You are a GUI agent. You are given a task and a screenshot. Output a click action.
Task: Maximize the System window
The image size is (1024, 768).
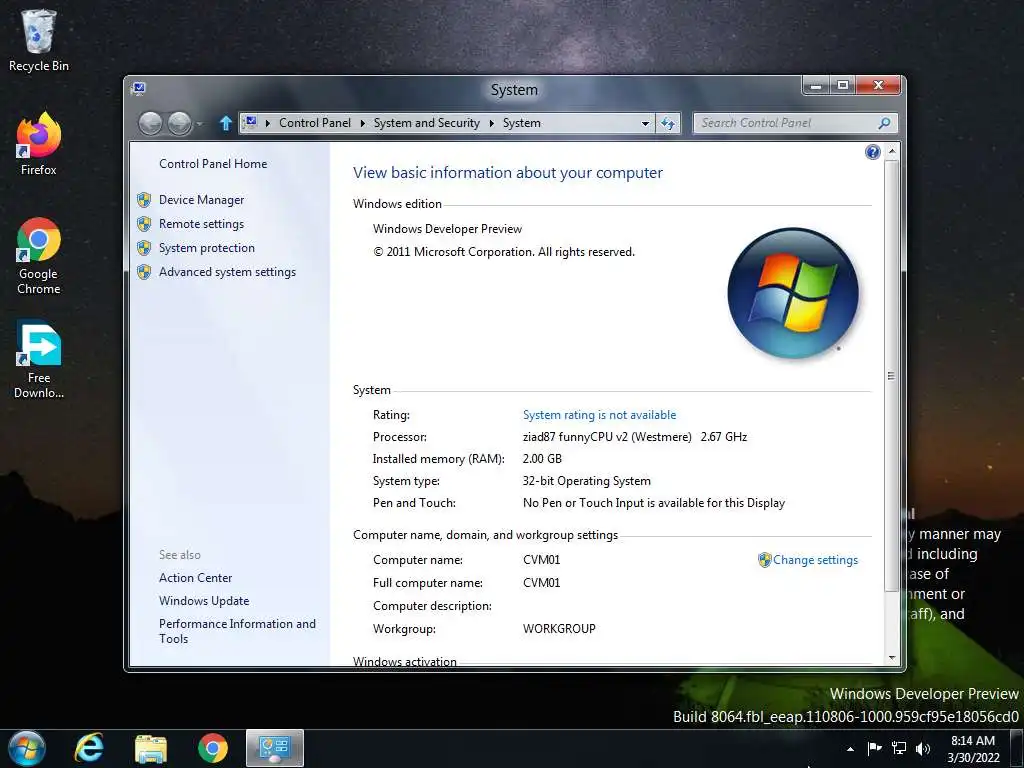[843, 86]
